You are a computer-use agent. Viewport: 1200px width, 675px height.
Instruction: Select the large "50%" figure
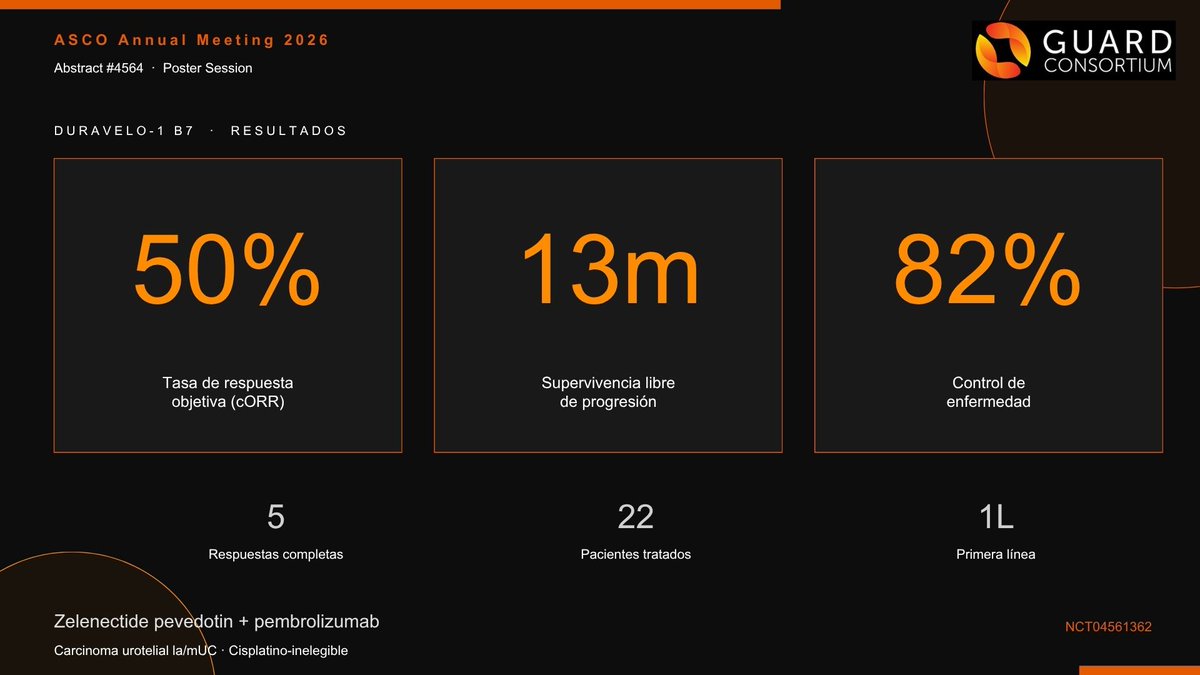(x=227, y=270)
